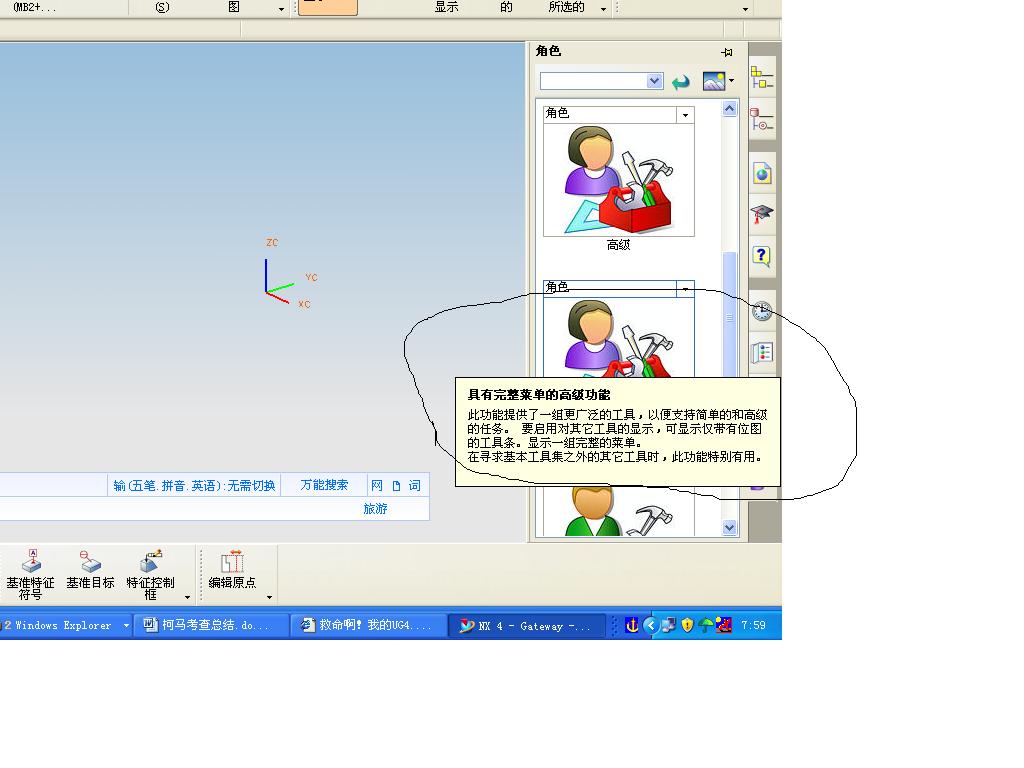This screenshot has height=768, width=1024.
Task: Expand dropdown arrow of second 角色 header
Action: tap(685, 289)
